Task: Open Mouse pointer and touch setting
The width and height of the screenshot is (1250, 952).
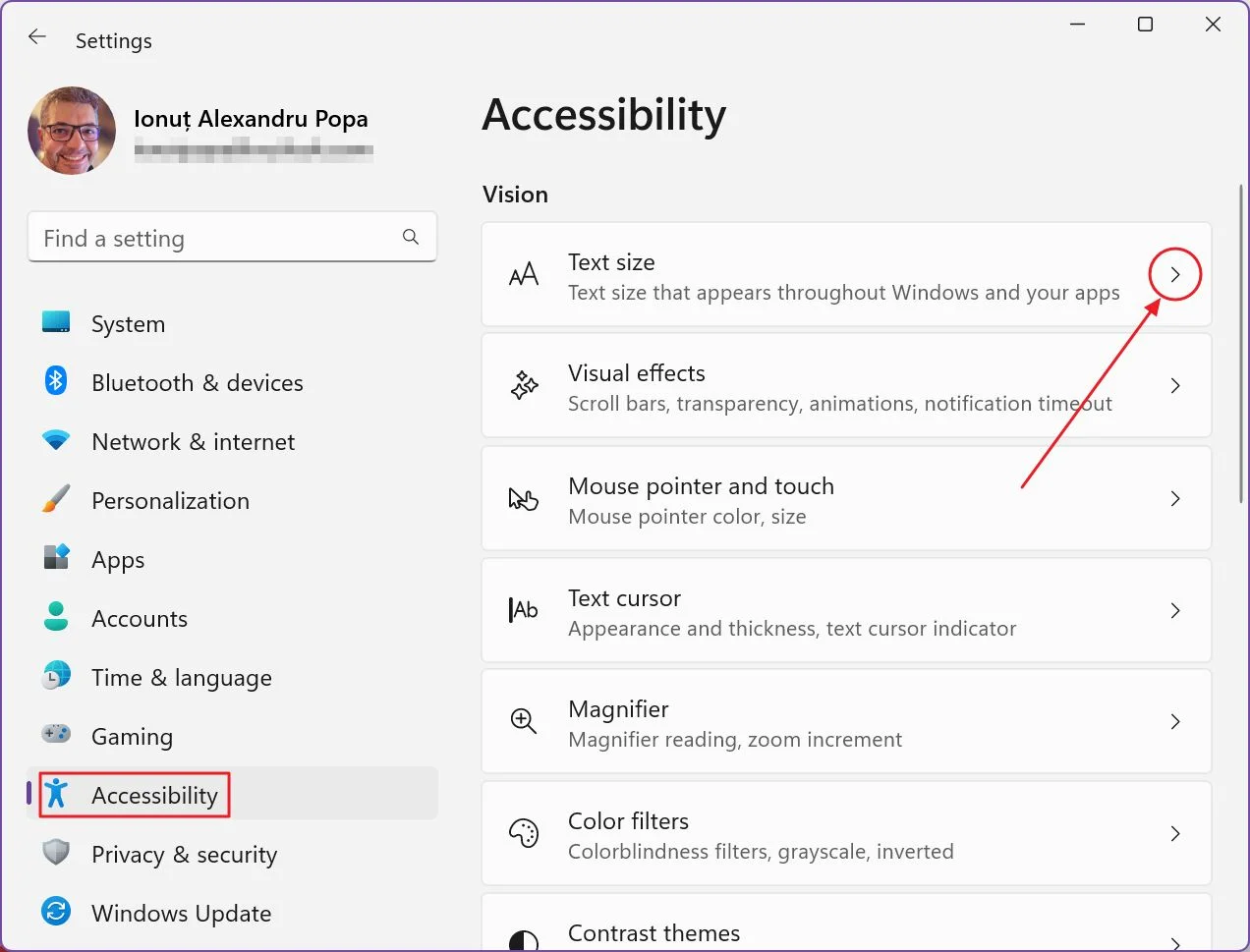Action: pyautogui.click(x=846, y=498)
